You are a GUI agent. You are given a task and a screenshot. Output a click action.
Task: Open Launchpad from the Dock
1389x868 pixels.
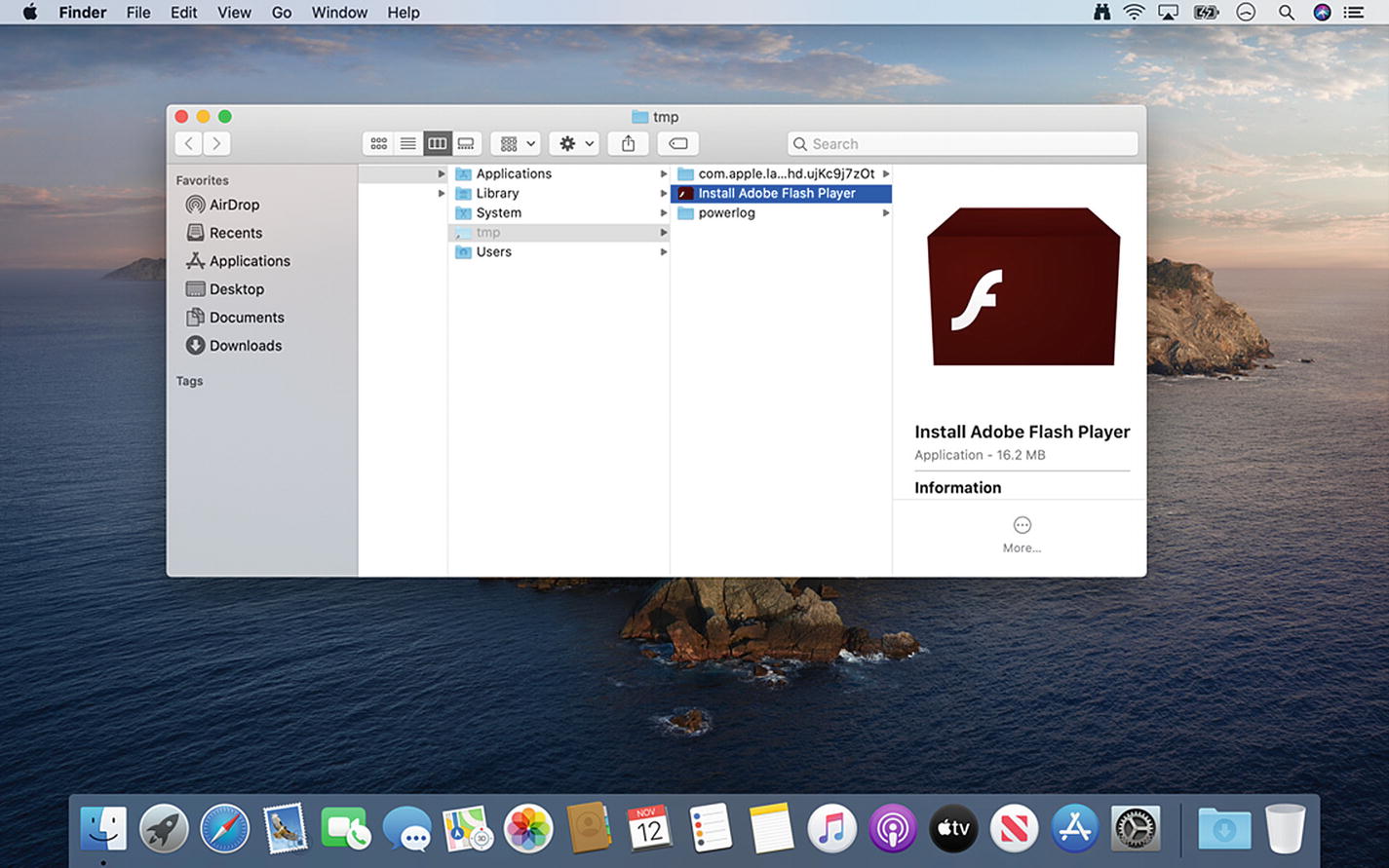(x=164, y=829)
